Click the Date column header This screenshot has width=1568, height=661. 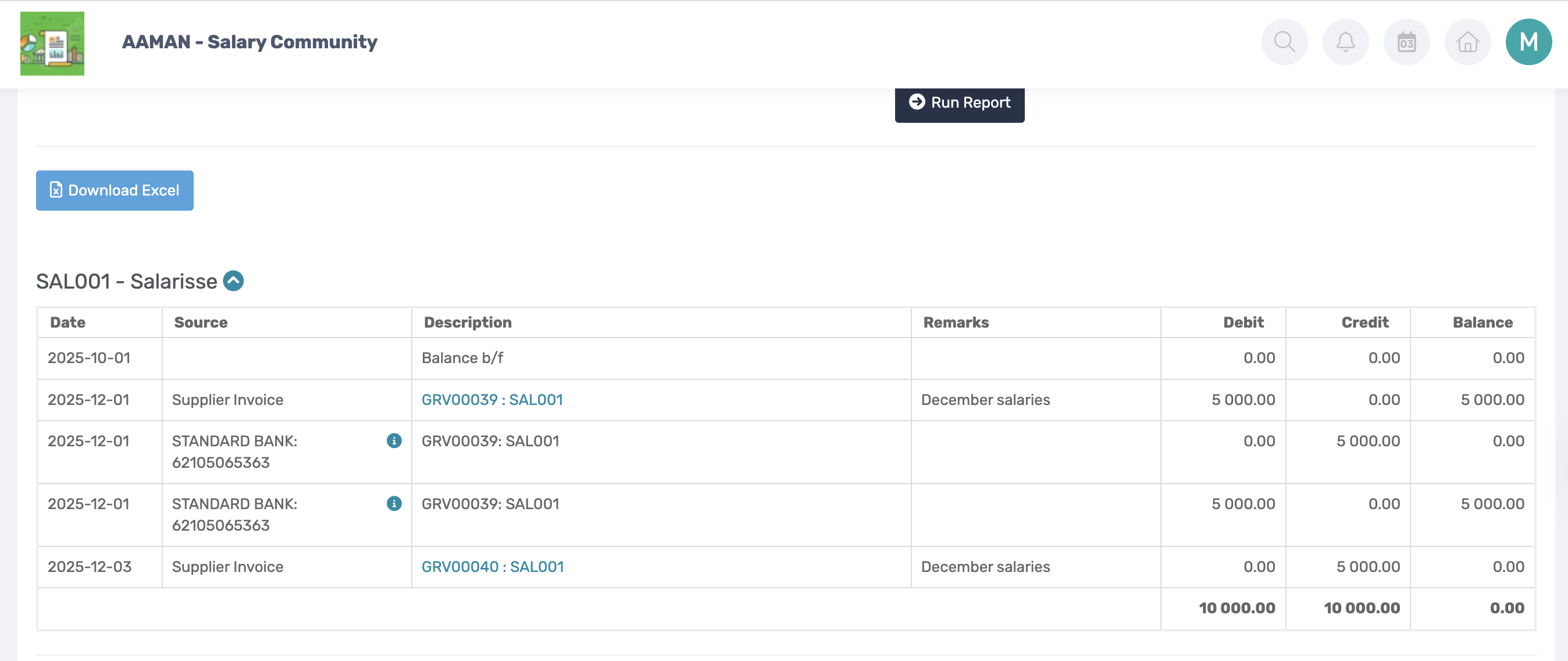point(67,322)
